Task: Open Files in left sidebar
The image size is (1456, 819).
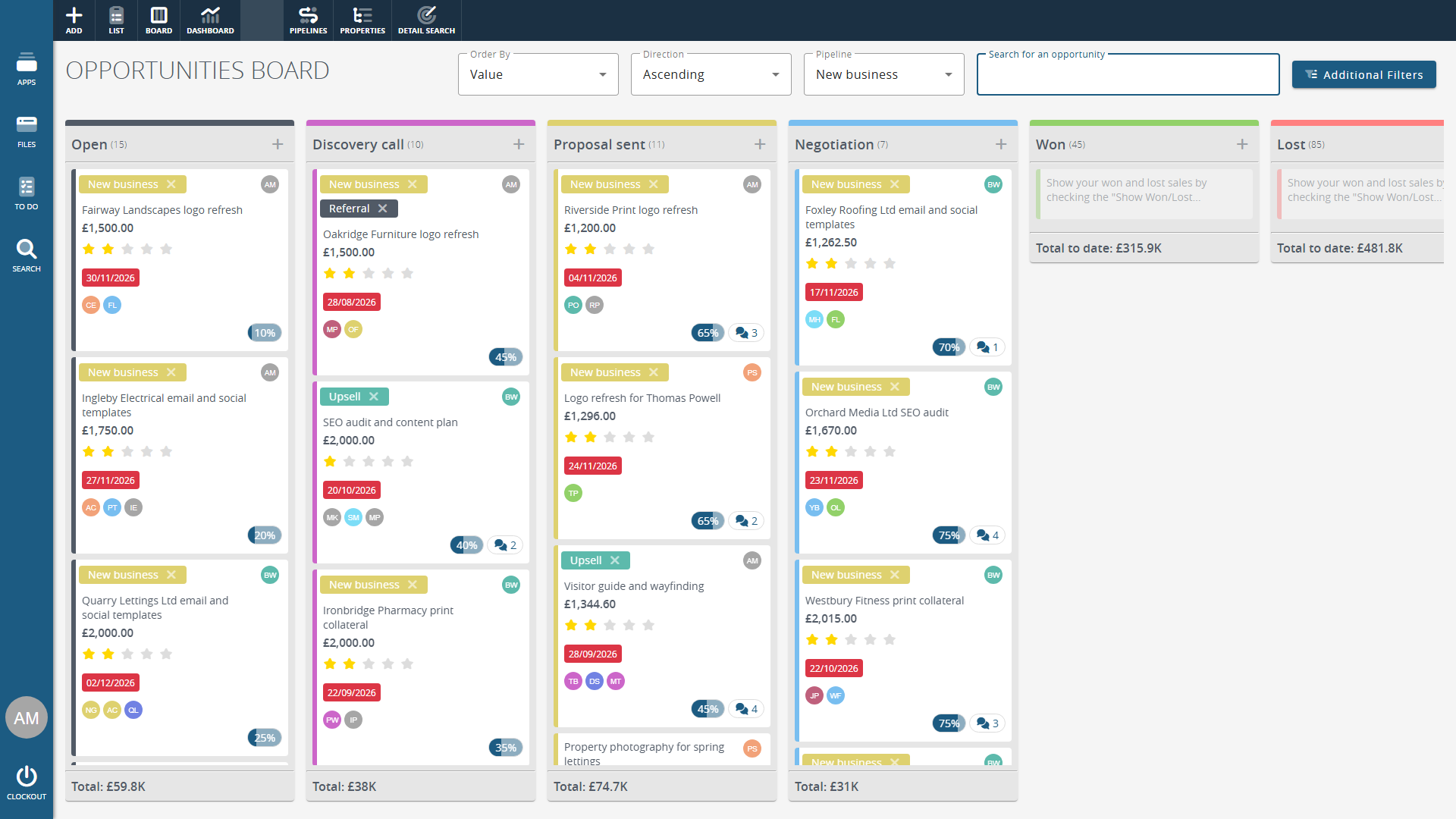Action: [27, 130]
